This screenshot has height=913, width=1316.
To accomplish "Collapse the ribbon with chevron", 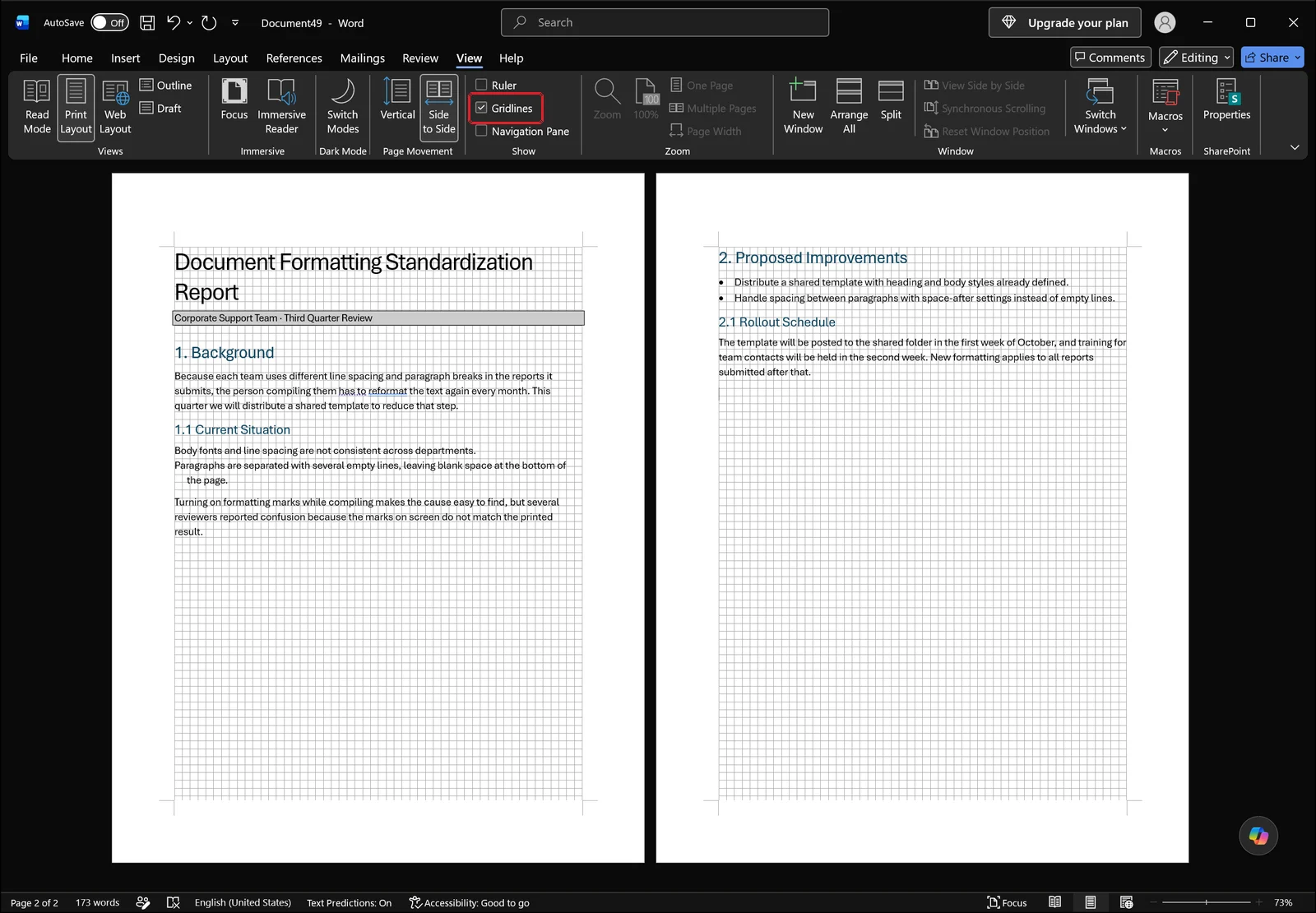I will [1295, 147].
